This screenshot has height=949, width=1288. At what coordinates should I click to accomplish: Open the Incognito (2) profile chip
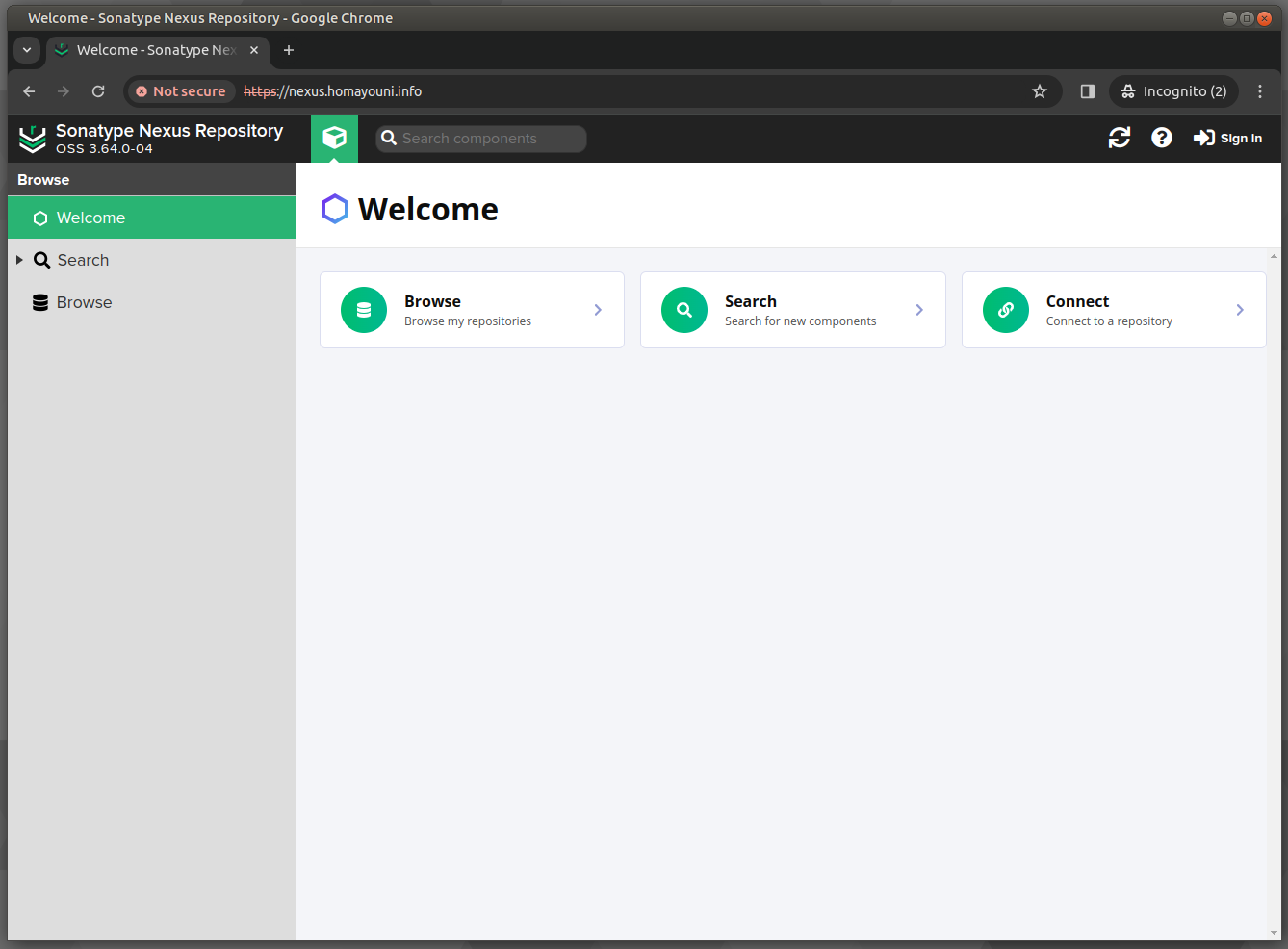[1174, 91]
